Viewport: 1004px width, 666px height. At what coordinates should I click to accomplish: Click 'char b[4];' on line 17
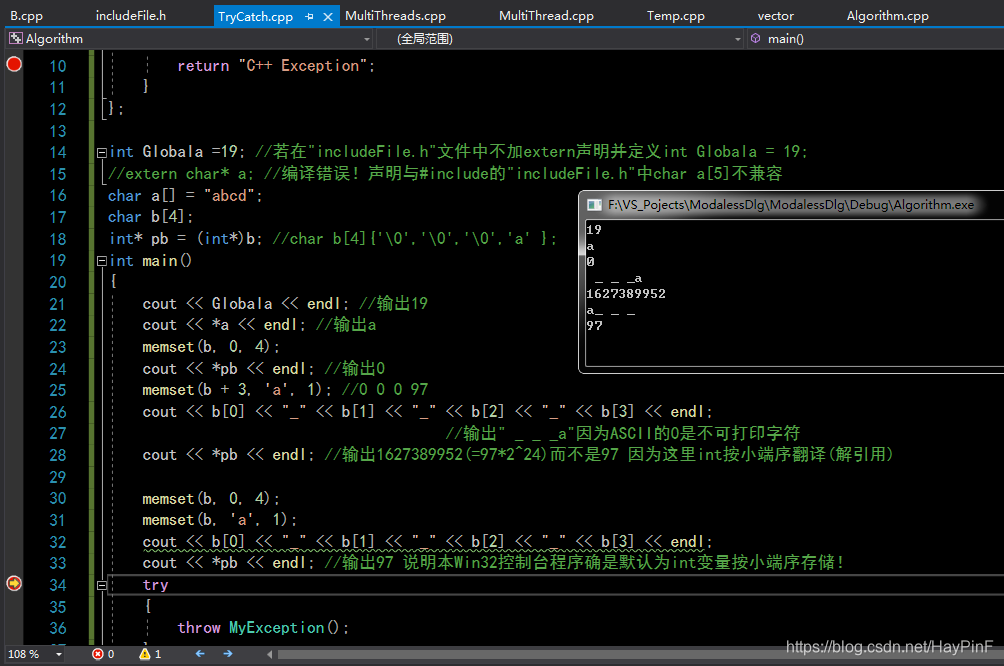click(150, 217)
